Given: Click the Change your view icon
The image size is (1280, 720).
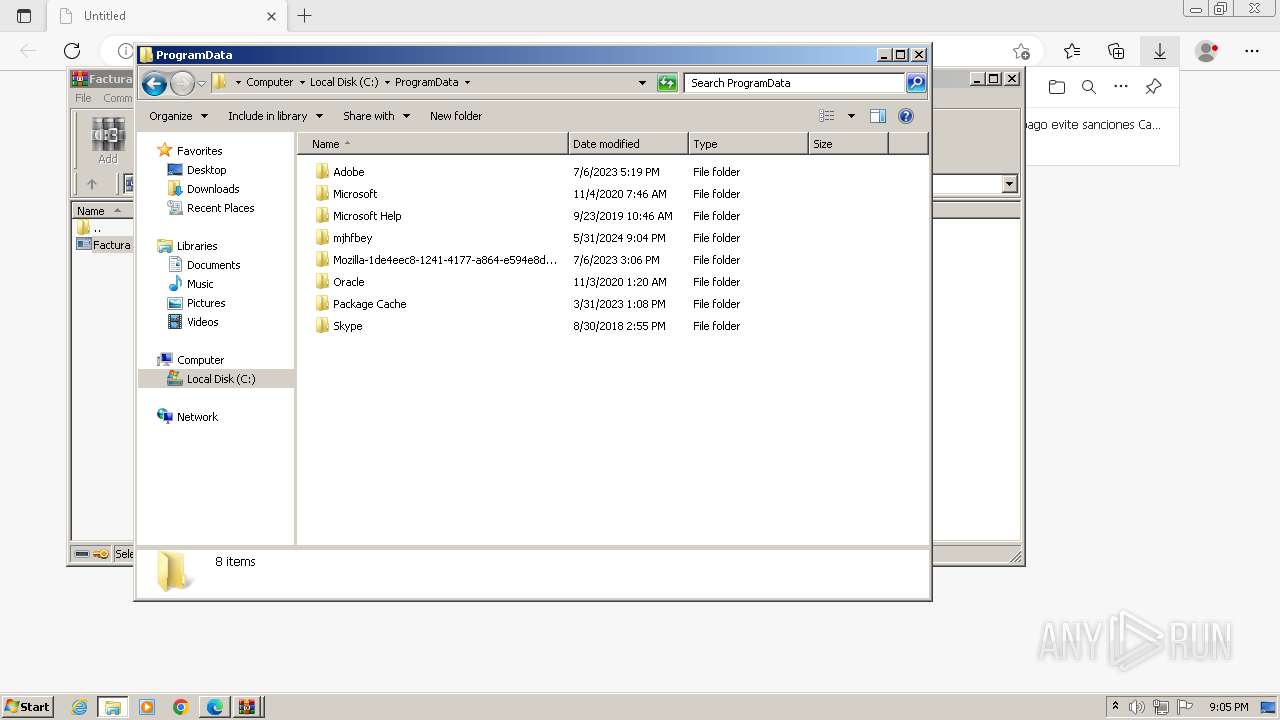Looking at the screenshot, I should click(827, 116).
